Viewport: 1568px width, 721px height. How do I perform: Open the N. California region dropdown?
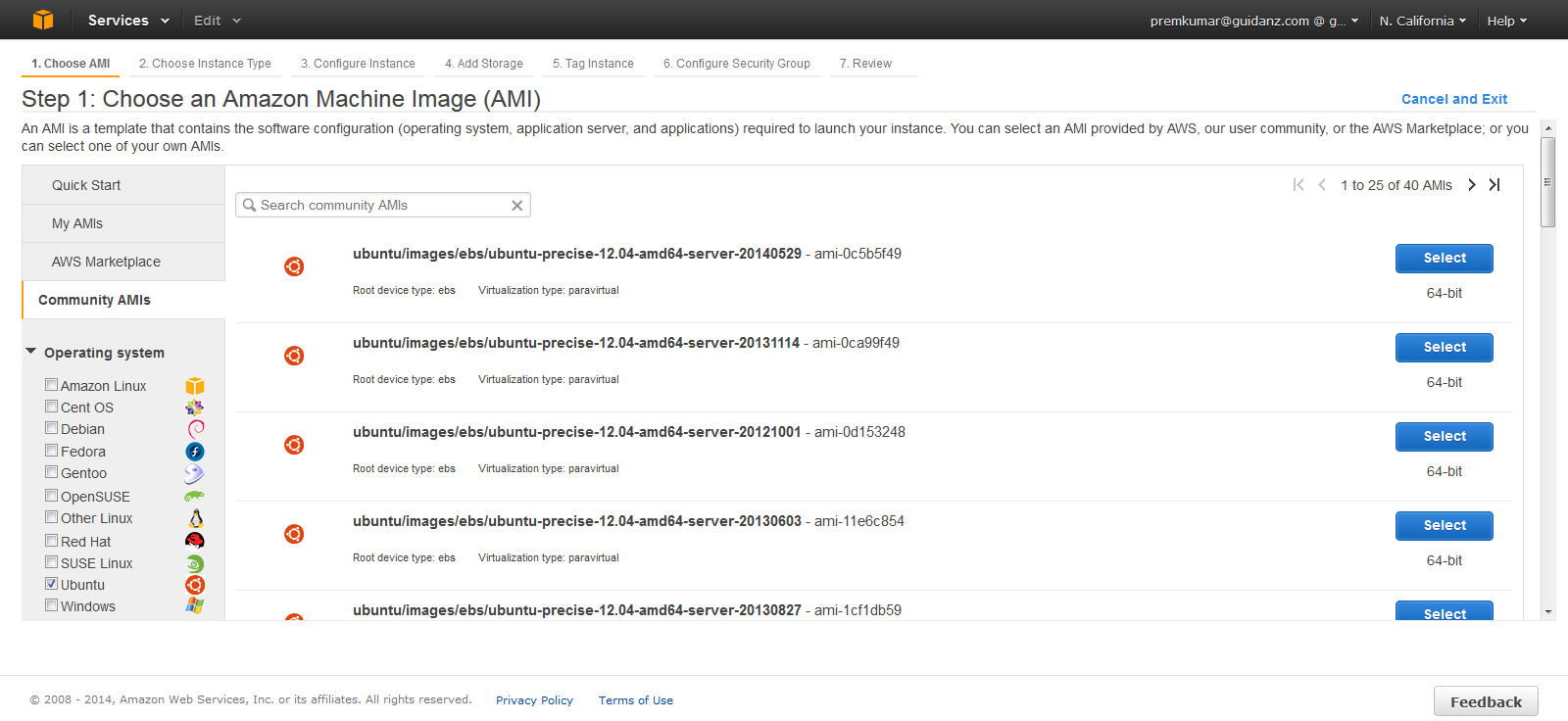point(1423,21)
